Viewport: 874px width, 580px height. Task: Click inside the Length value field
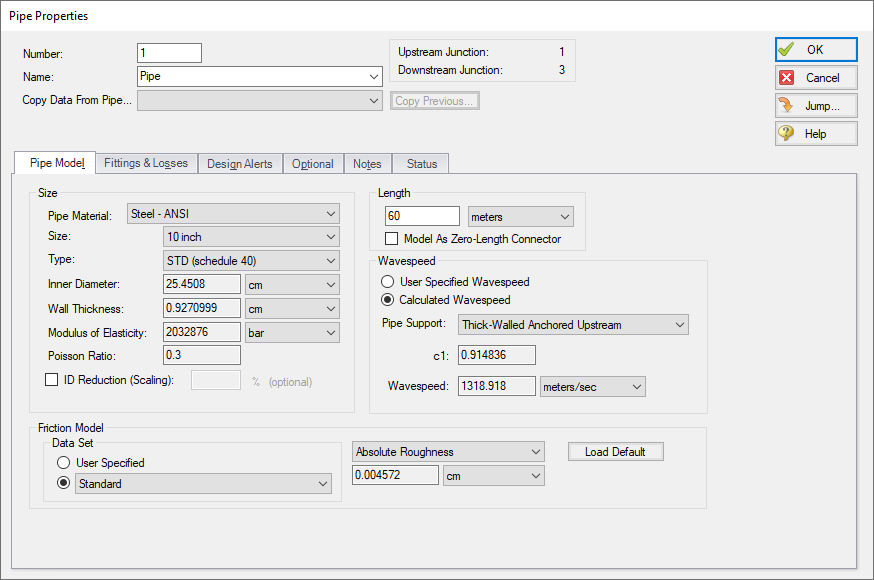pyautogui.click(x=421, y=217)
